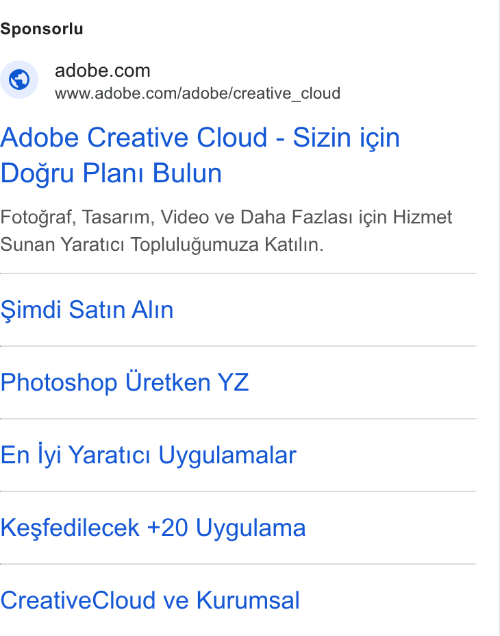Click the Sunan Yaratıcı Topluluğumuza Katılın text
The height and width of the screenshot is (636, 500).
point(162,245)
